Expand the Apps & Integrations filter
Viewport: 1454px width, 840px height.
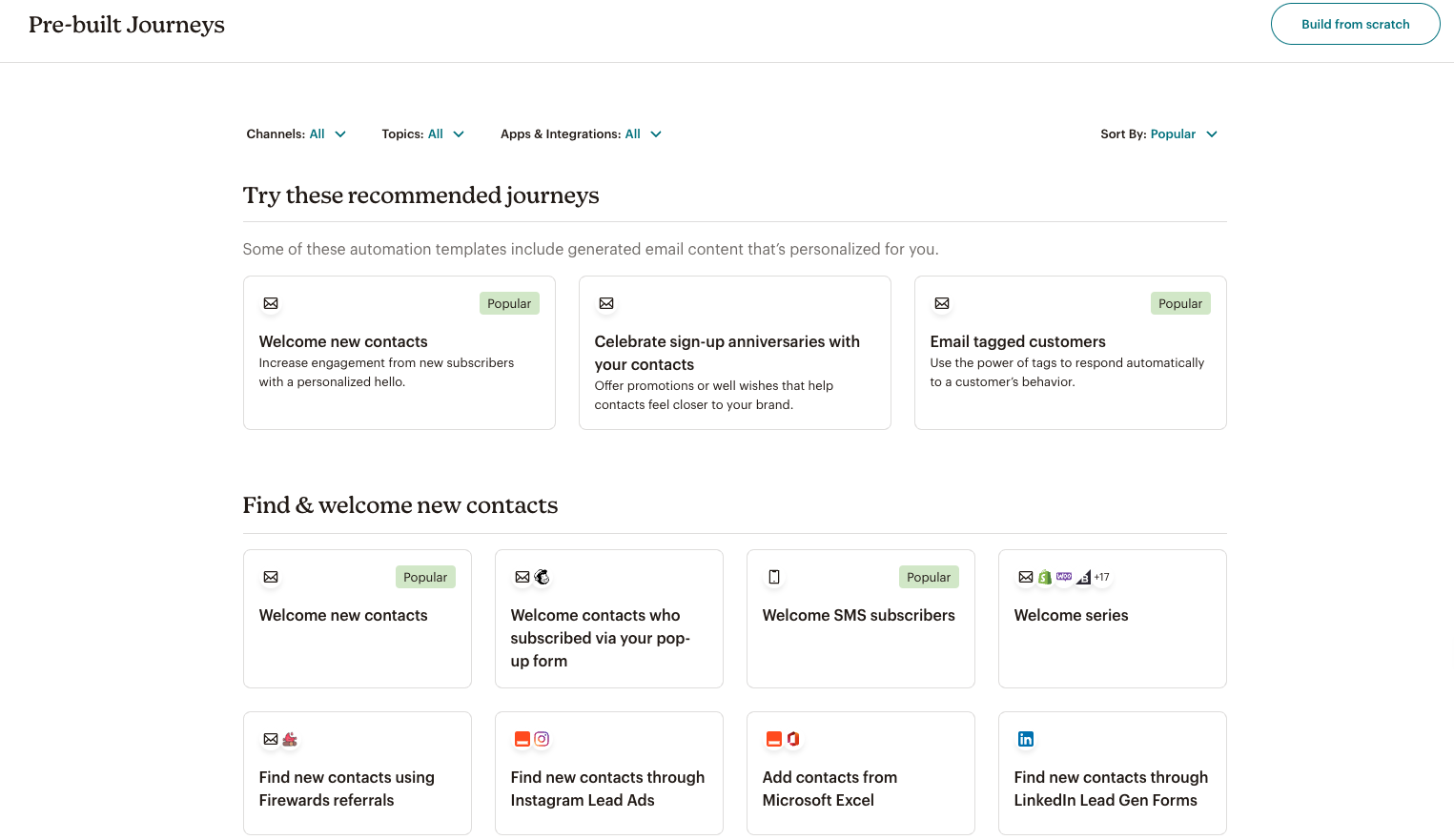582,134
